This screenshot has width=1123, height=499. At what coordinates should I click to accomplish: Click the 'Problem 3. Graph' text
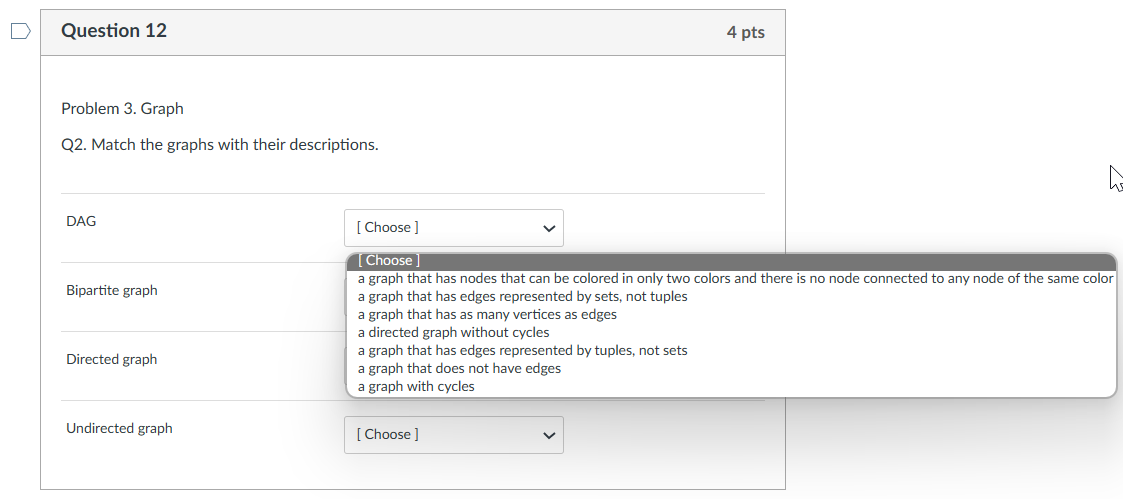coord(122,109)
